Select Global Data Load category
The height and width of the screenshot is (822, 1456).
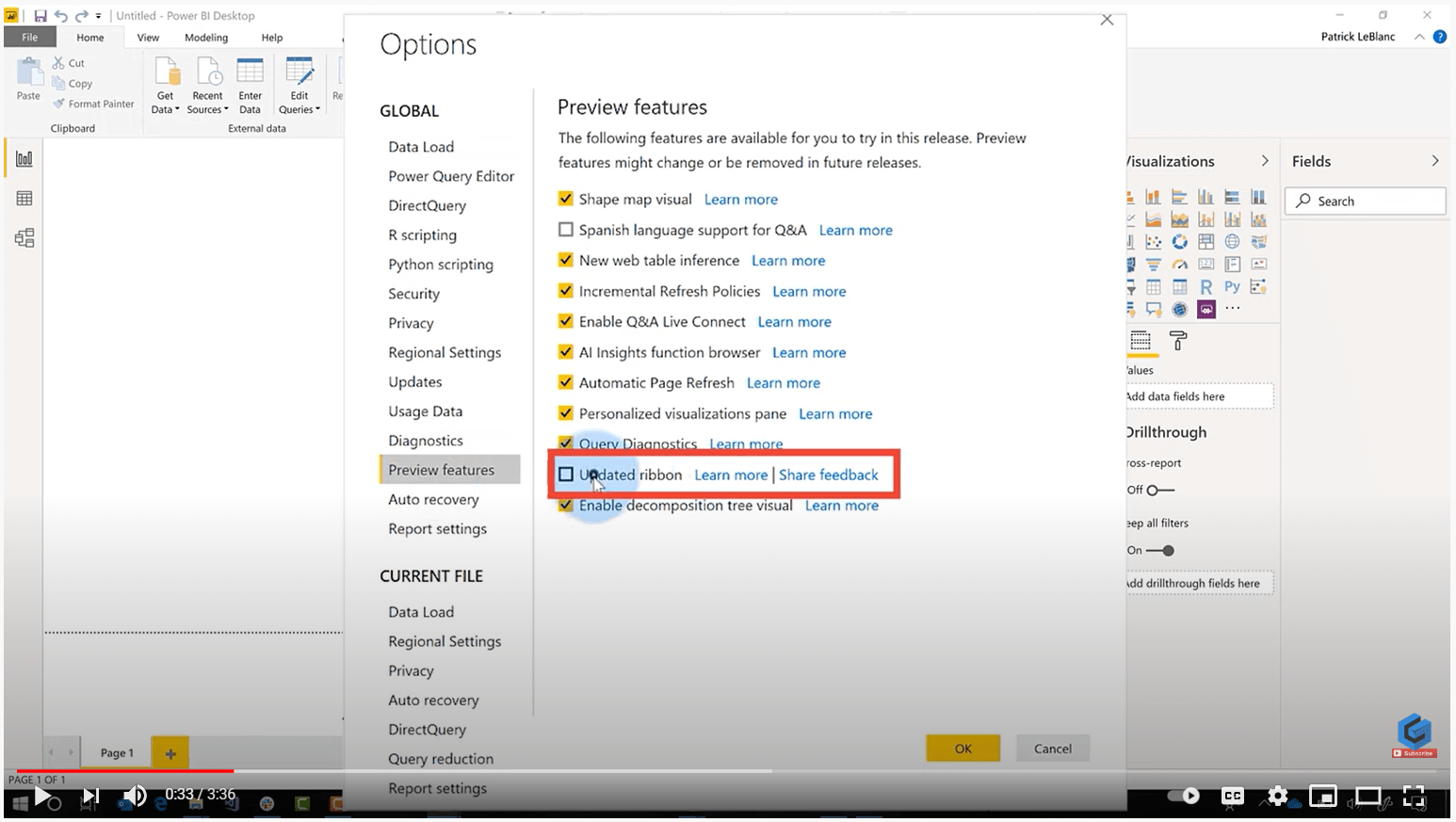pyautogui.click(x=421, y=147)
